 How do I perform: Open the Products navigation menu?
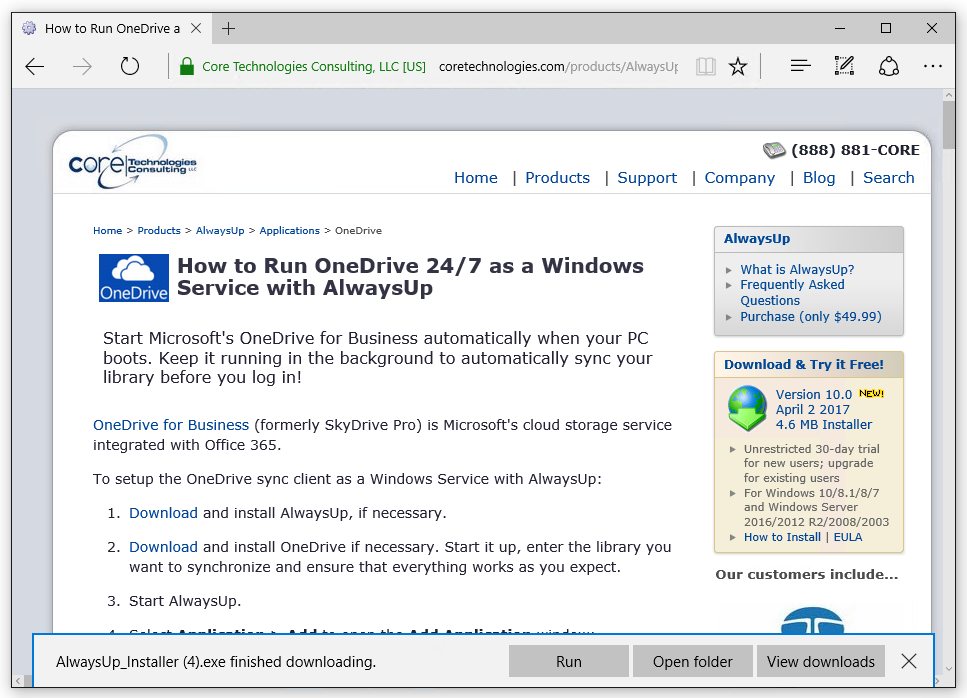(558, 178)
